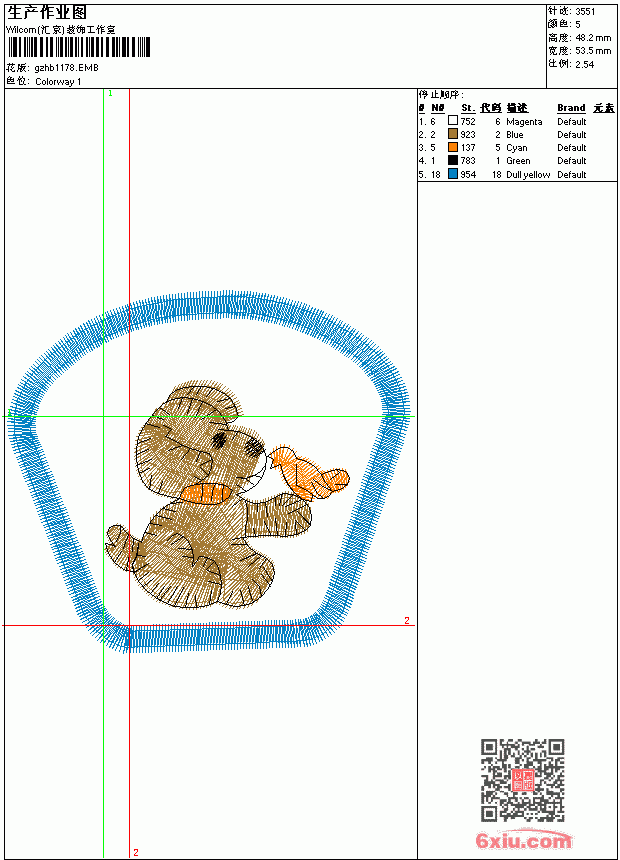The width and height of the screenshot is (620, 860).
Task: Choose the blue swatch for thread 954
Action: click(453, 174)
